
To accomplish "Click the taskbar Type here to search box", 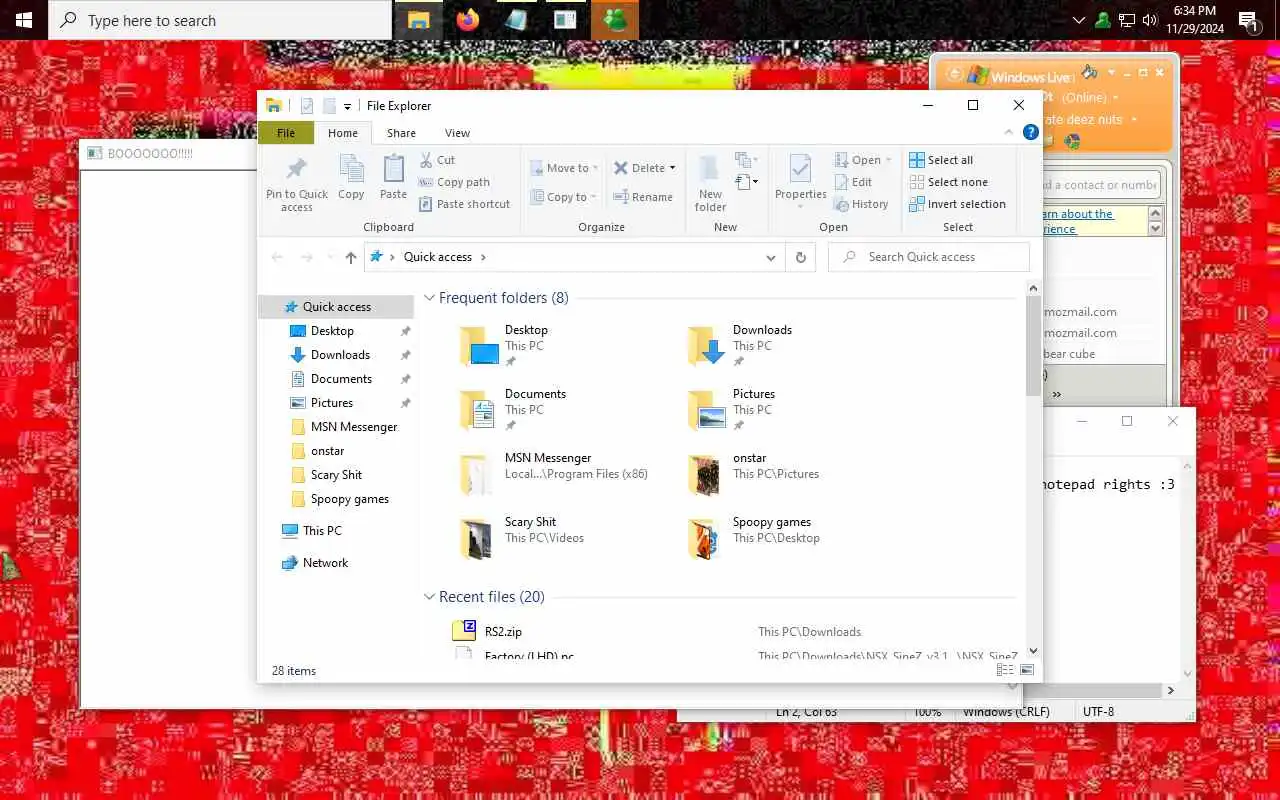I will [x=220, y=20].
